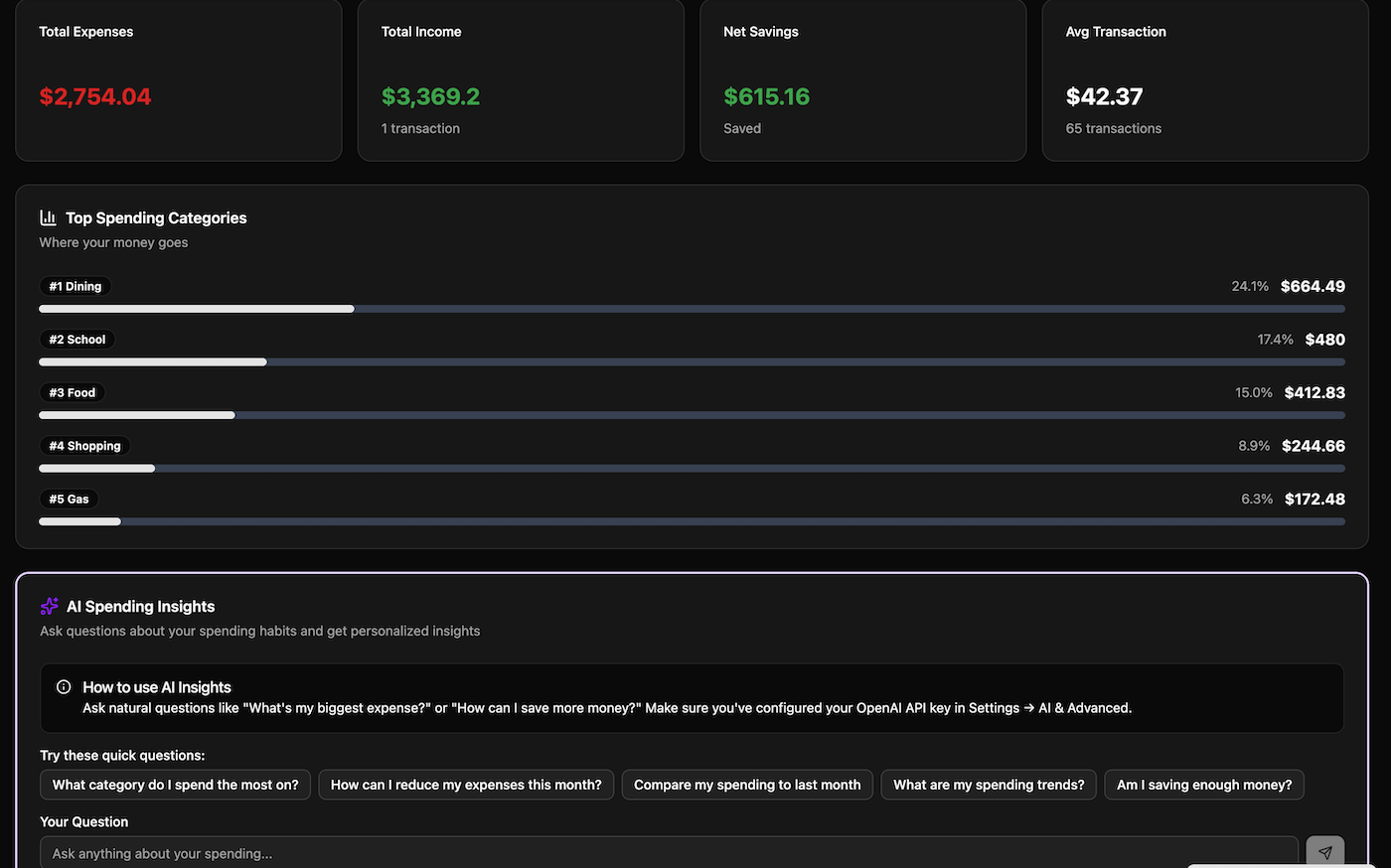Select the #2 School category badge

(77, 339)
